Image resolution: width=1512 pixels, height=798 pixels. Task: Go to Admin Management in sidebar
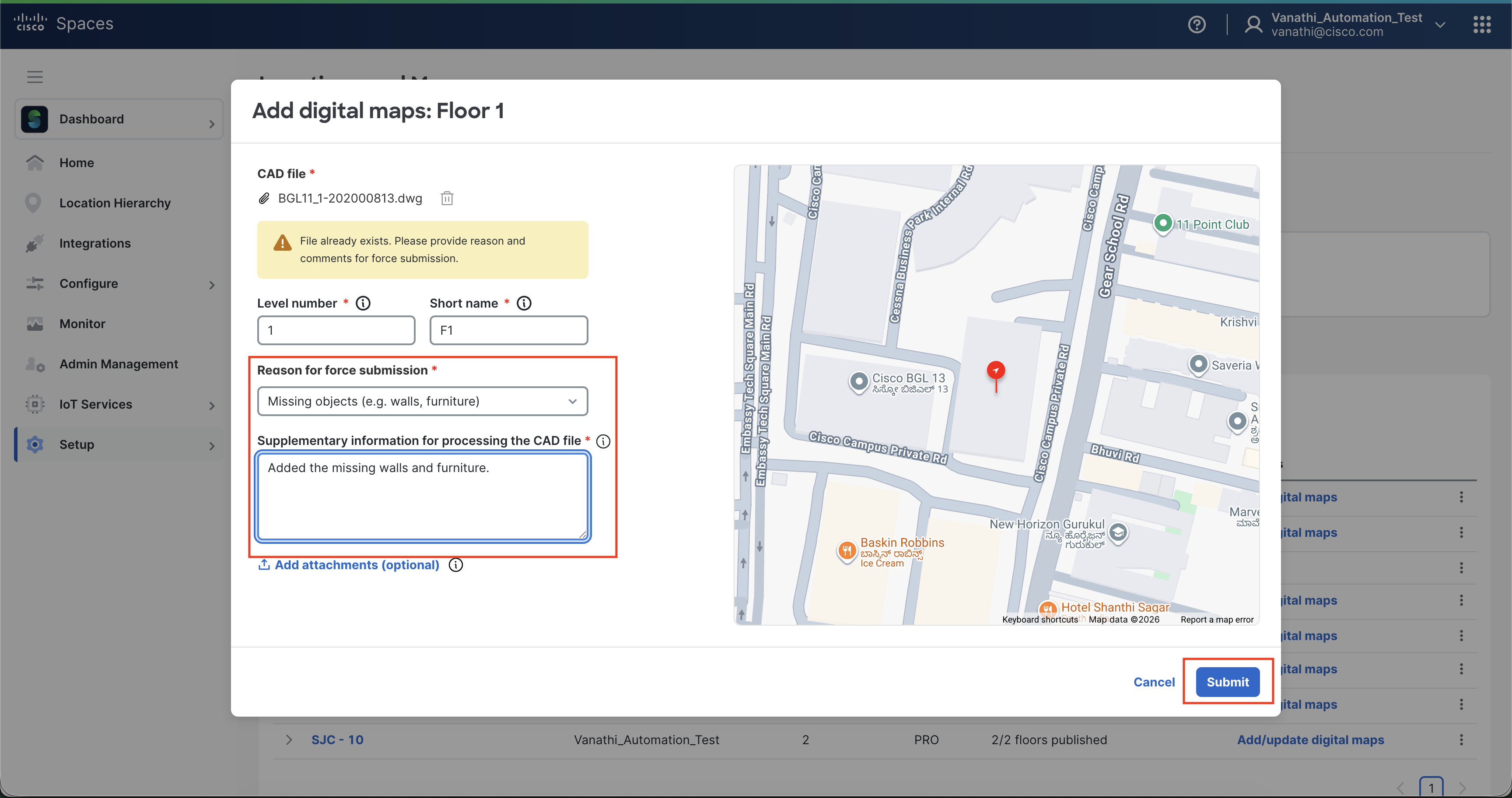click(119, 364)
